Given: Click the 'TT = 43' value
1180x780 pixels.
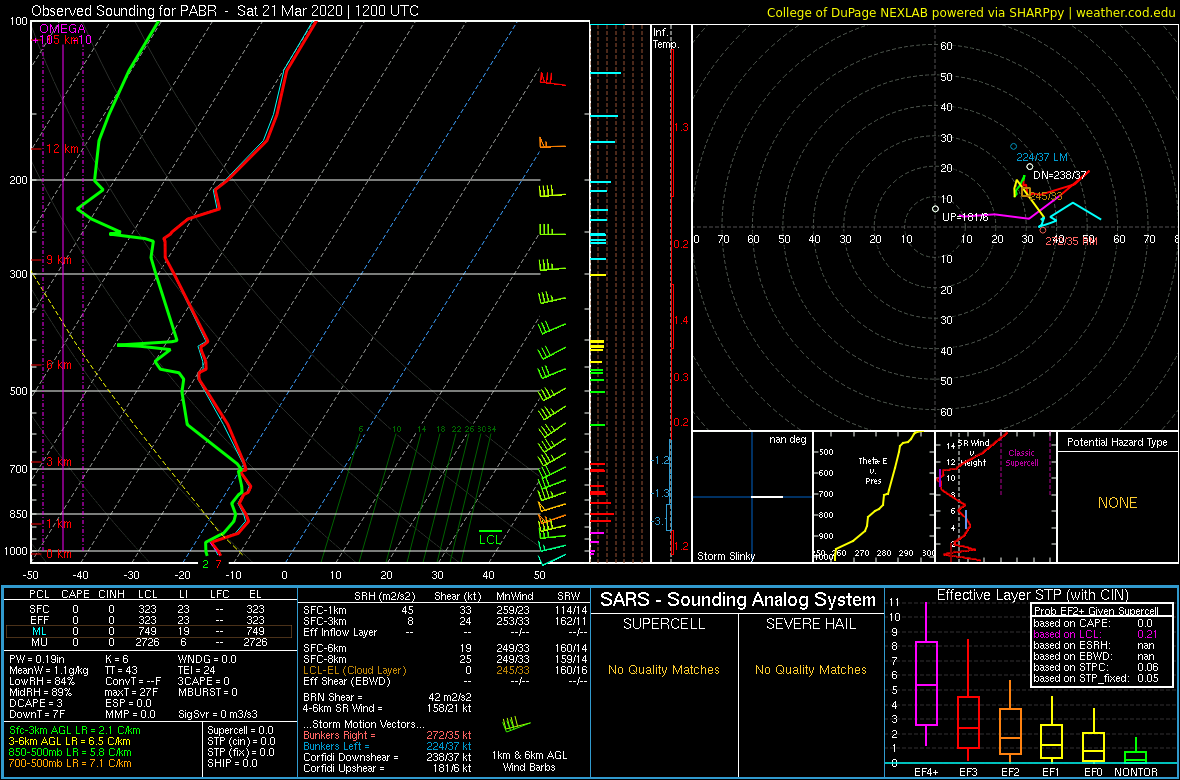Looking at the screenshot, I should [x=123, y=670].
